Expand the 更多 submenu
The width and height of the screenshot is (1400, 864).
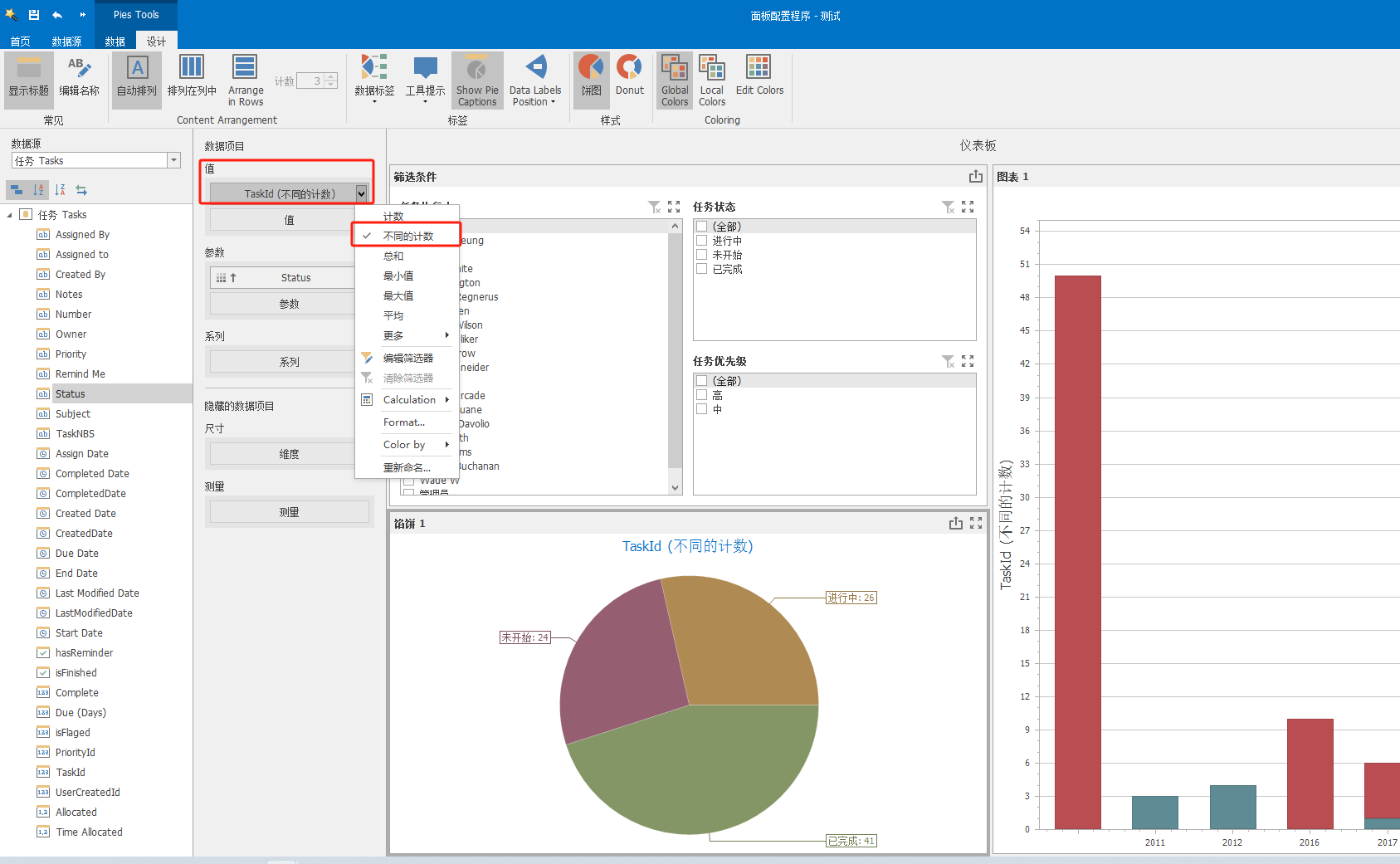click(407, 335)
